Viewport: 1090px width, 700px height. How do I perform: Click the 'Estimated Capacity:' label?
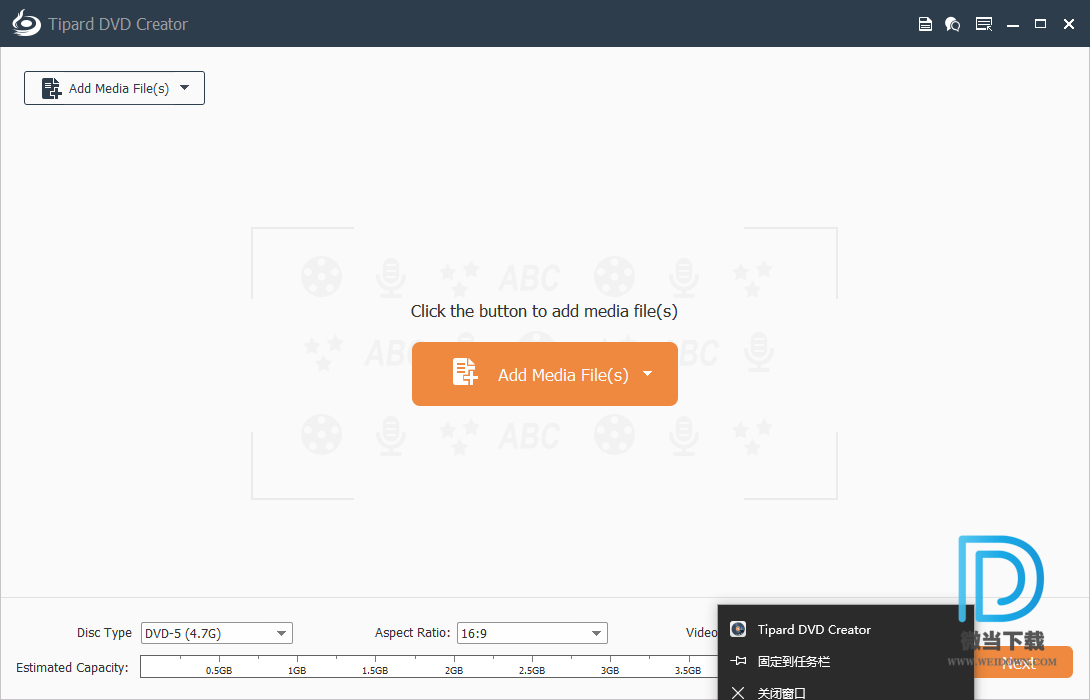tap(72, 667)
